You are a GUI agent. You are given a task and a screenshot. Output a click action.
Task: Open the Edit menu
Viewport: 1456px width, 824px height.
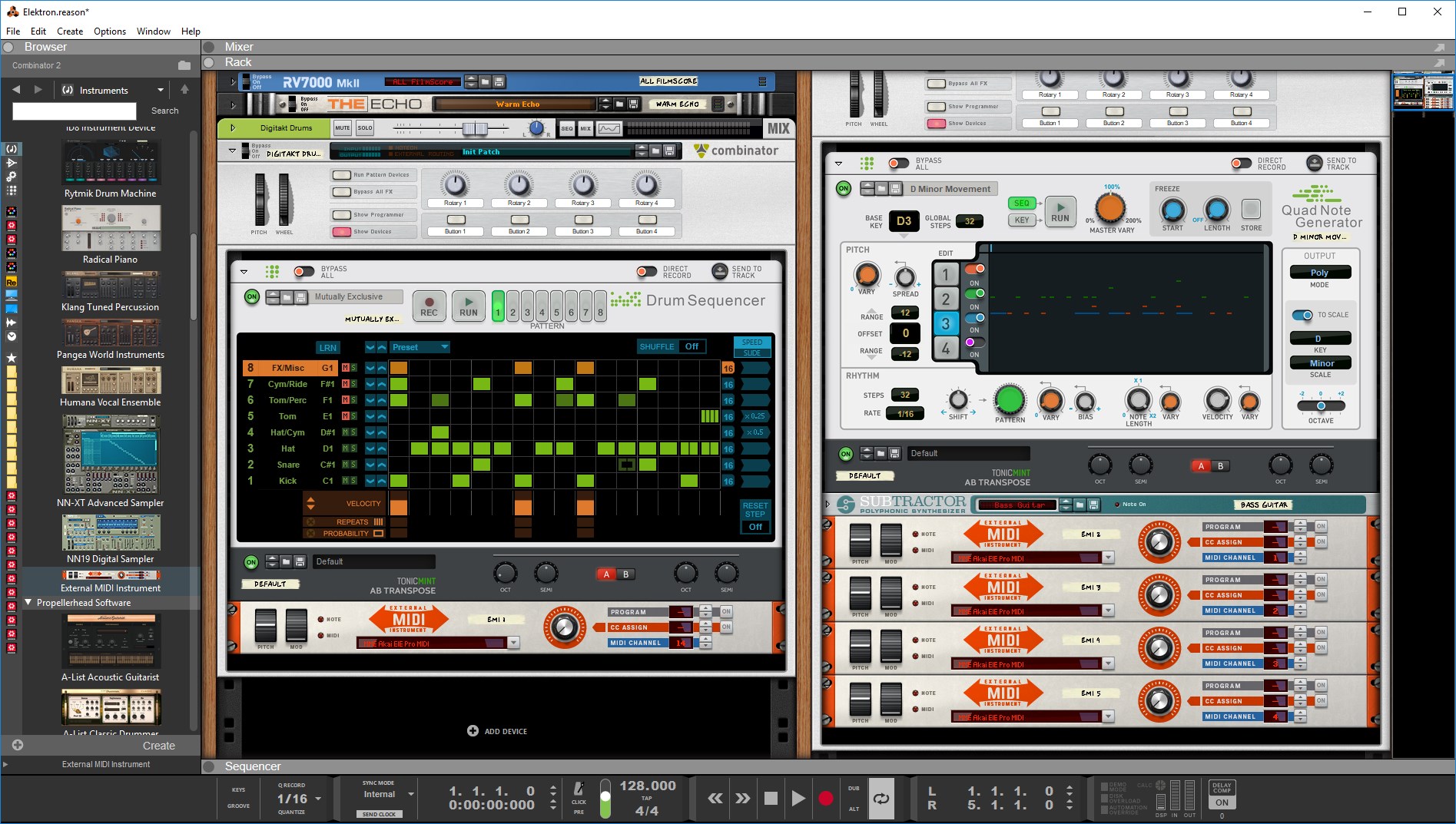point(38,31)
